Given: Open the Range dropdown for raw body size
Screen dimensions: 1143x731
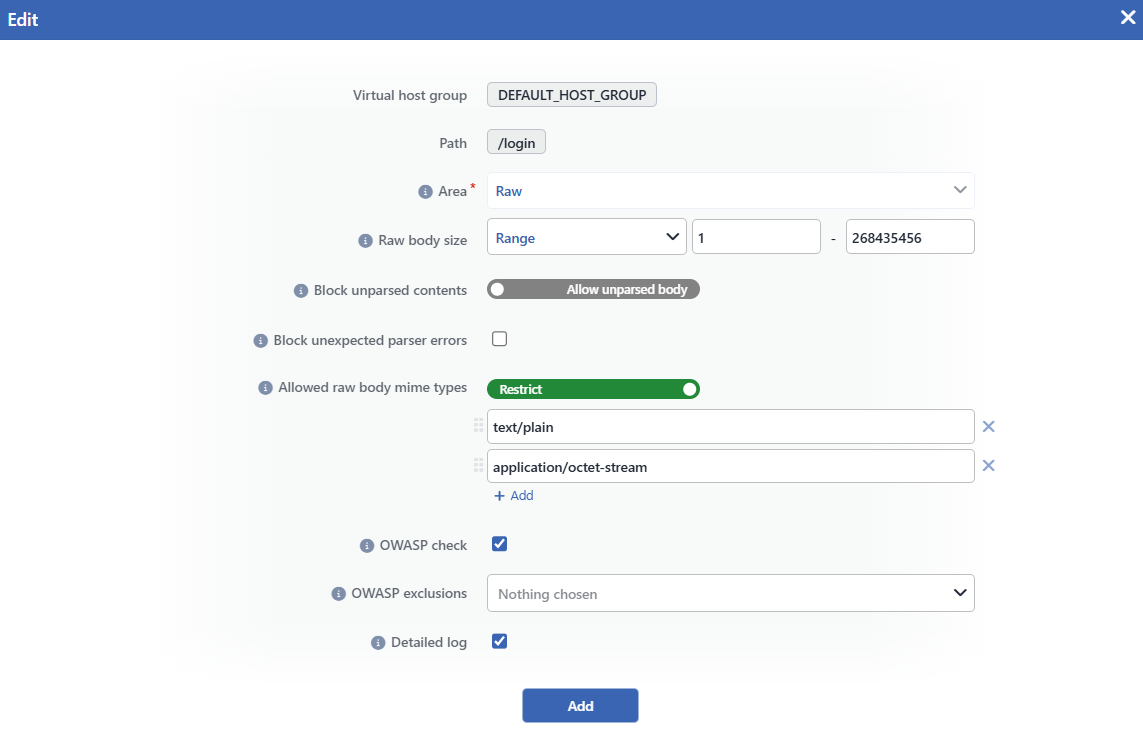Looking at the screenshot, I should 587,237.
